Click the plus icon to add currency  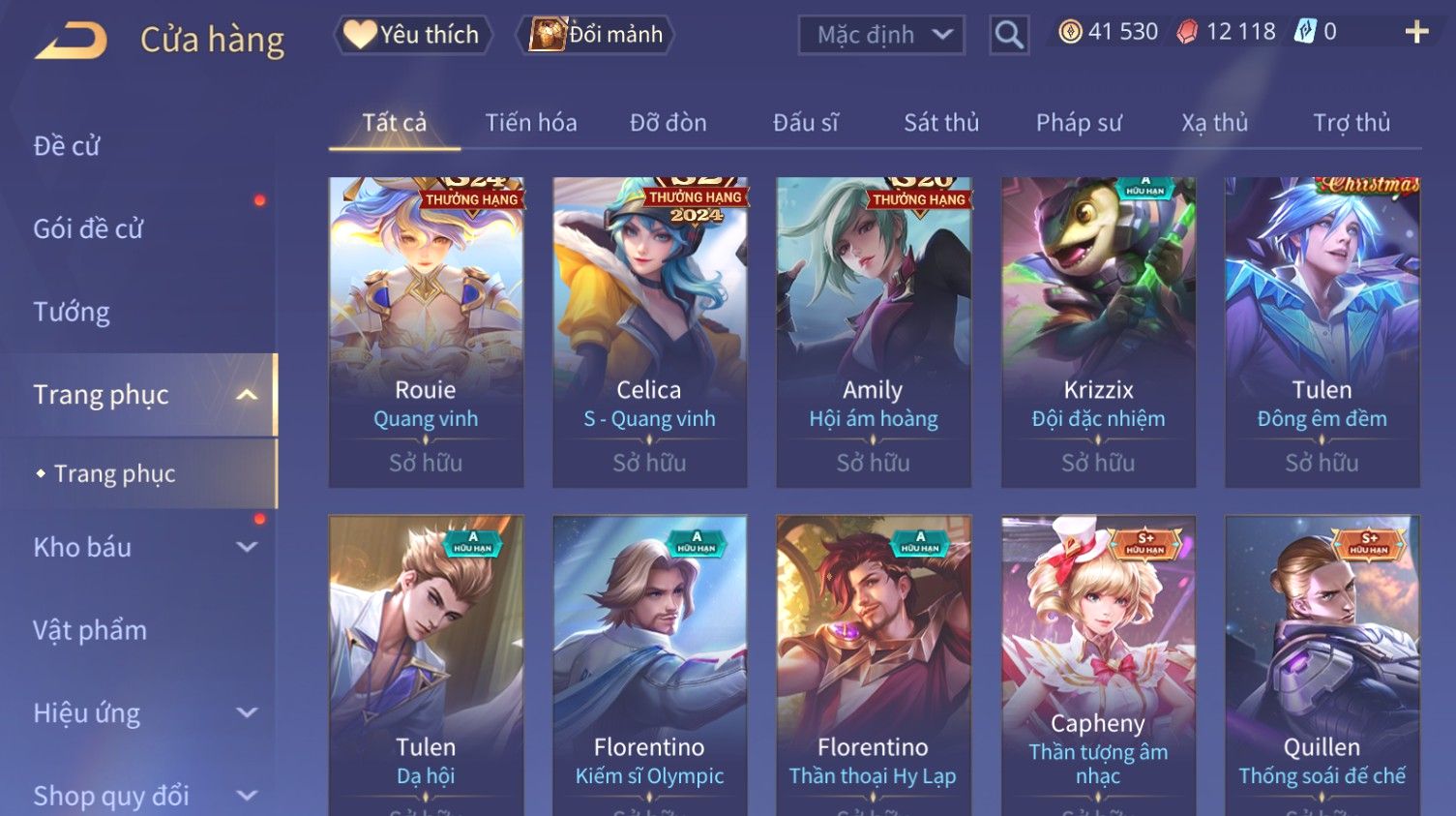tap(1416, 32)
